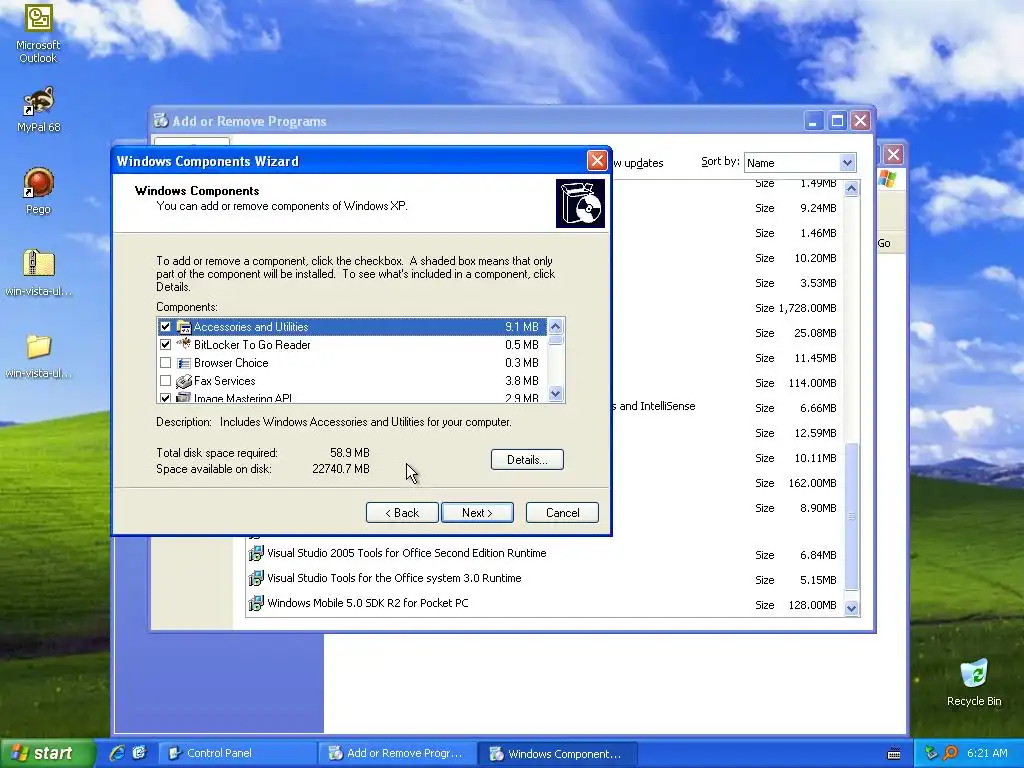This screenshot has height=768, width=1024.
Task: Switch to Add or Remove Programs taskbar button
Action: pyautogui.click(x=399, y=753)
